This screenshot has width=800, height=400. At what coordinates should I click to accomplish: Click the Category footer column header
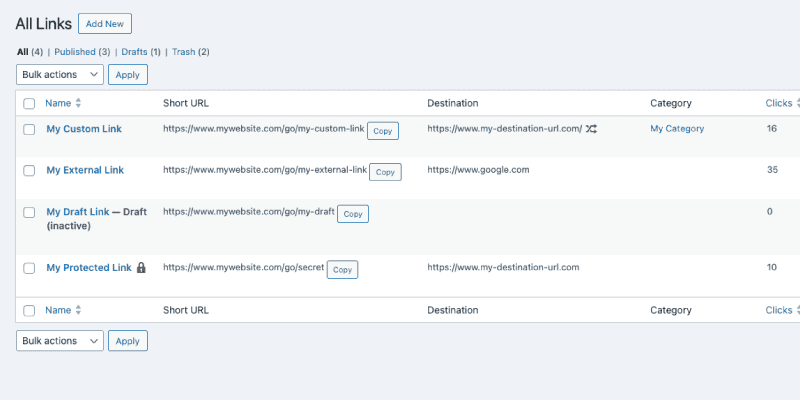[x=670, y=310]
